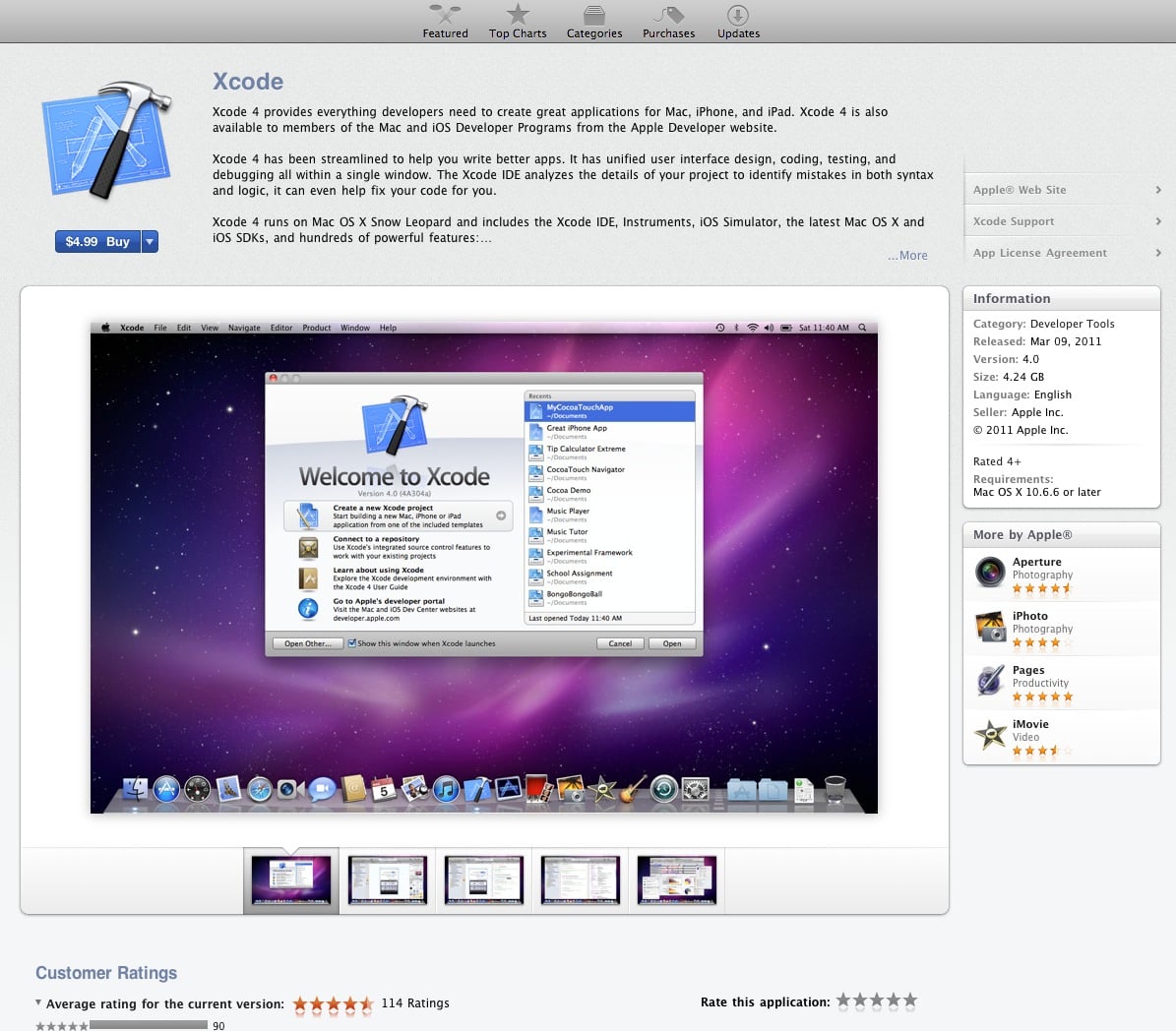Viewport: 1176px width, 1031px height.
Task: Click the Spotlight magnifier in the screenshot menu bar
Action: (x=862, y=328)
